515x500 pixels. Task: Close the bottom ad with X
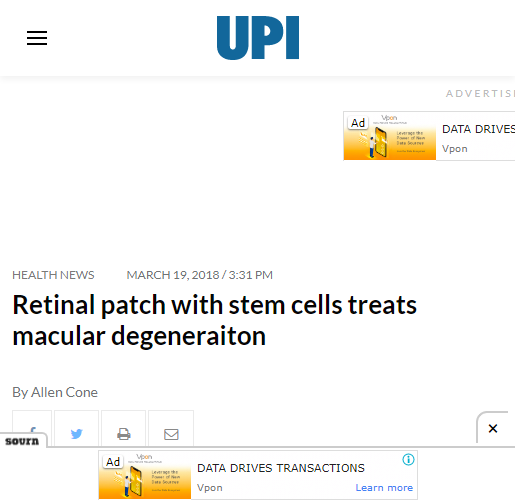pyautogui.click(x=493, y=428)
